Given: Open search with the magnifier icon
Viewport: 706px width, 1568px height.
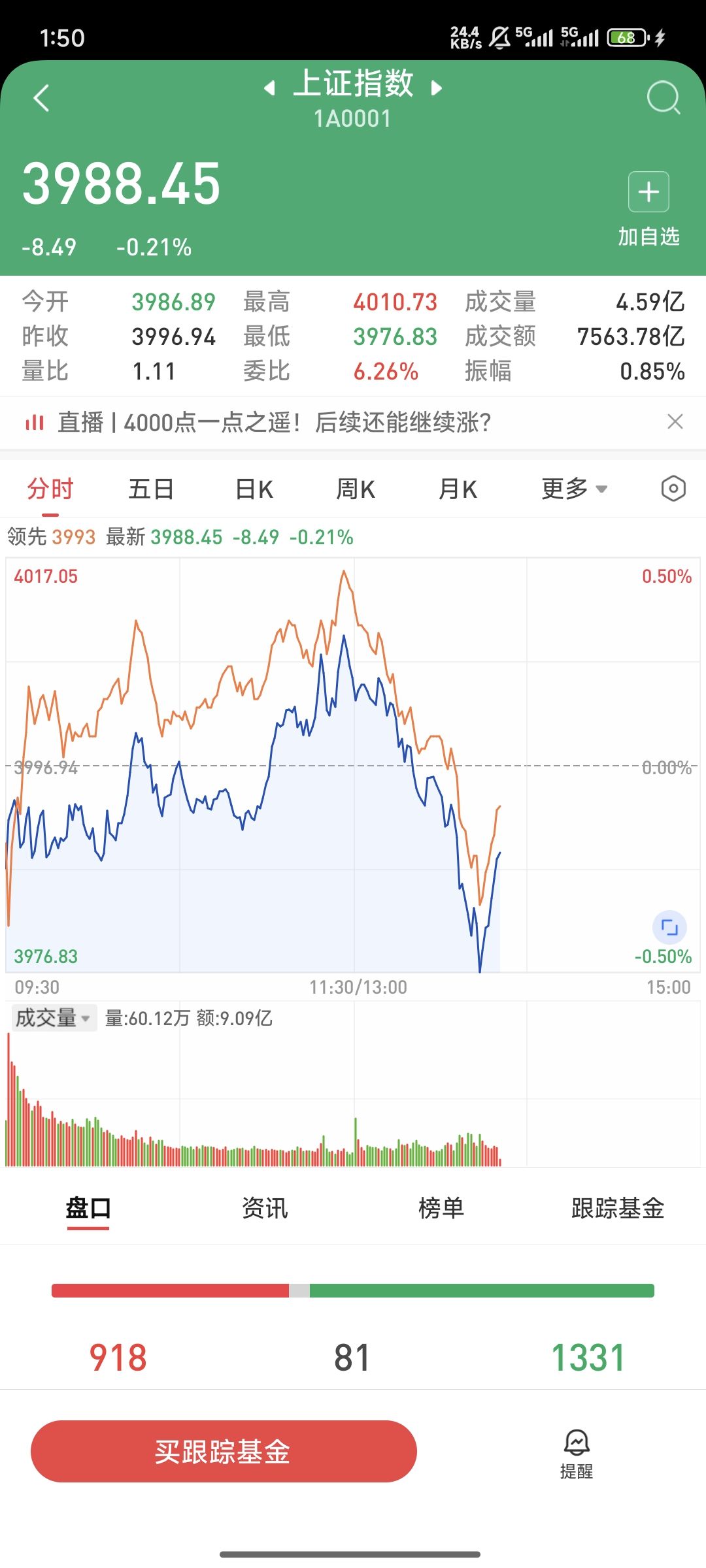Looking at the screenshot, I should (x=663, y=98).
